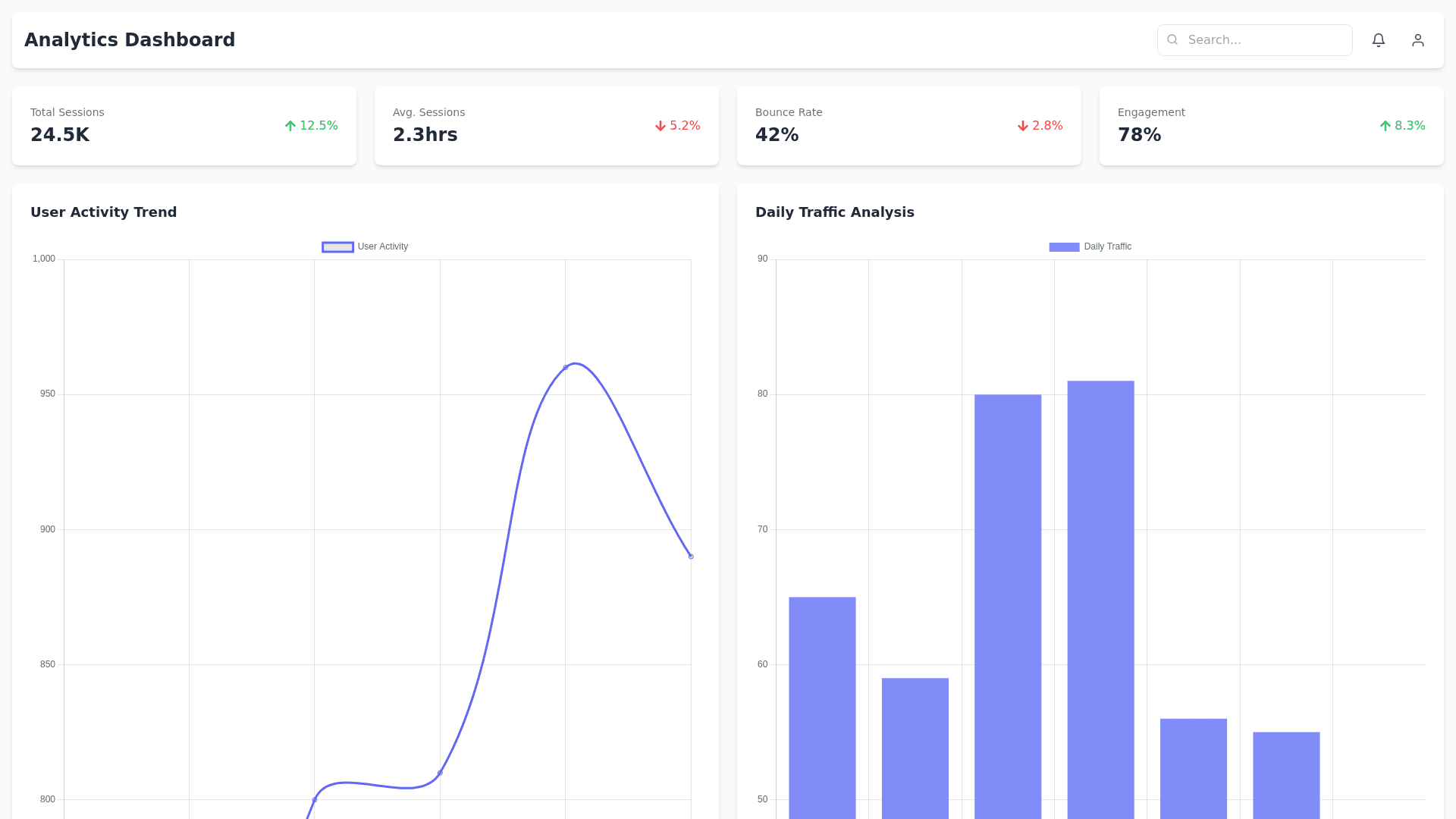Click the search magnifier icon
The width and height of the screenshot is (1456, 819).
pyautogui.click(x=1172, y=40)
